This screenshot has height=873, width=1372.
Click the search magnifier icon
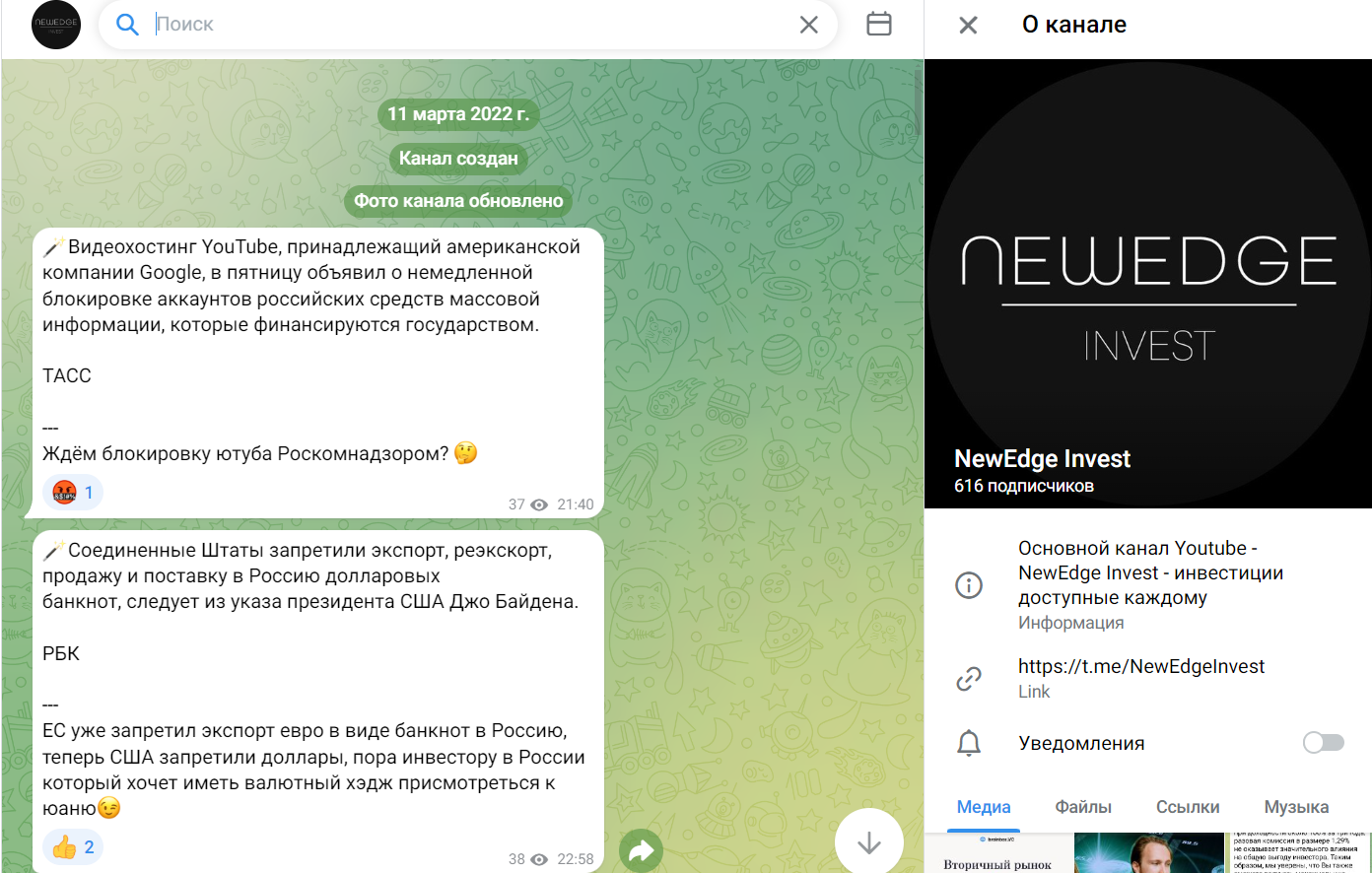pyautogui.click(x=127, y=24)
